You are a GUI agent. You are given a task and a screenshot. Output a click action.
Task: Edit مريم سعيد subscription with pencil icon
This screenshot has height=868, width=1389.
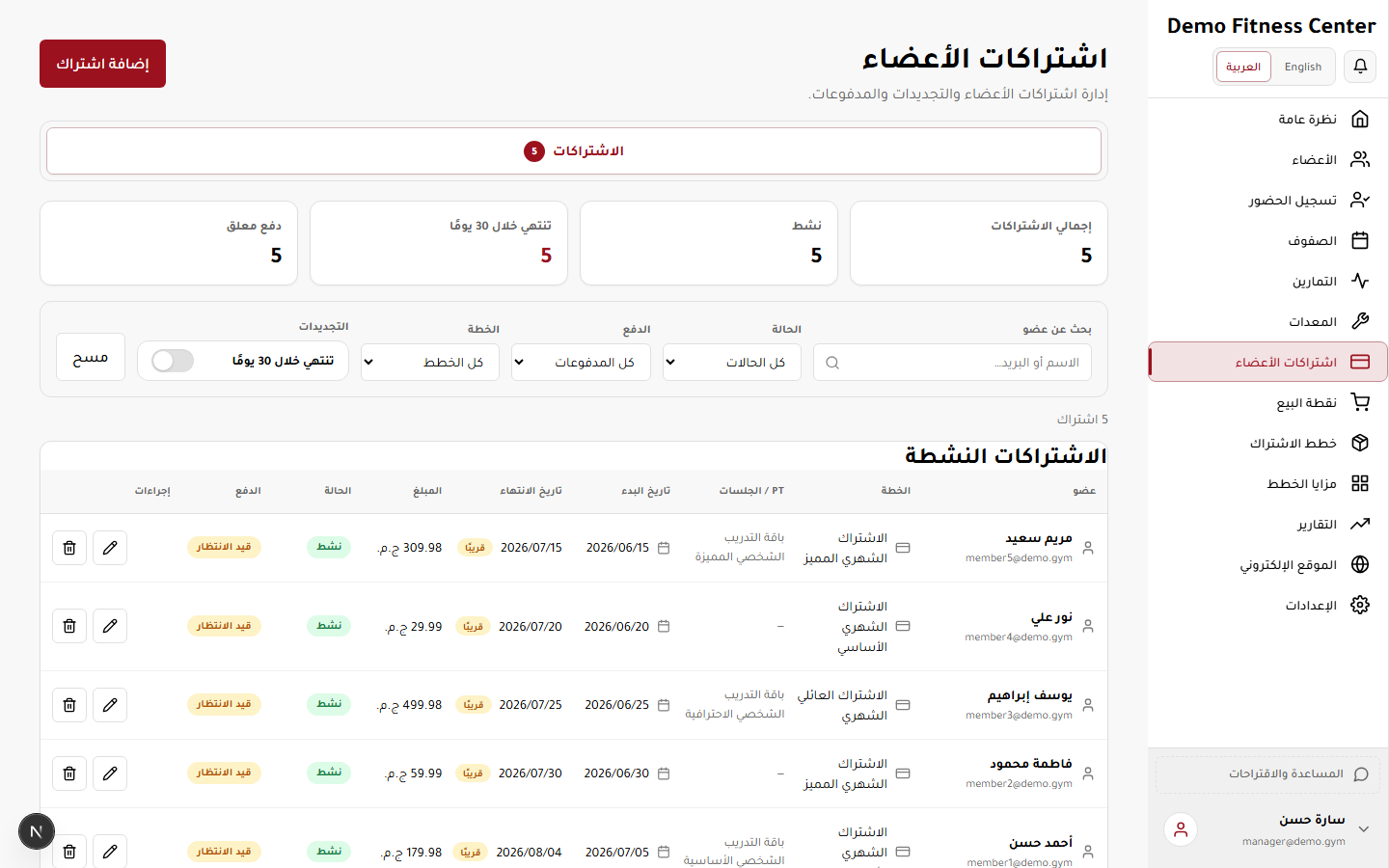(x=110, y=548)
